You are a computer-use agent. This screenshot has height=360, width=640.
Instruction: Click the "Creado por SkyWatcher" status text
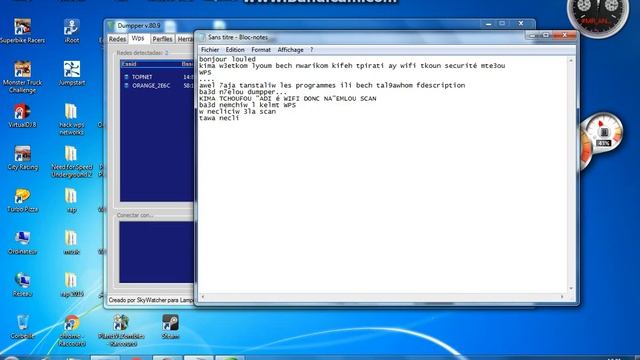151,300
